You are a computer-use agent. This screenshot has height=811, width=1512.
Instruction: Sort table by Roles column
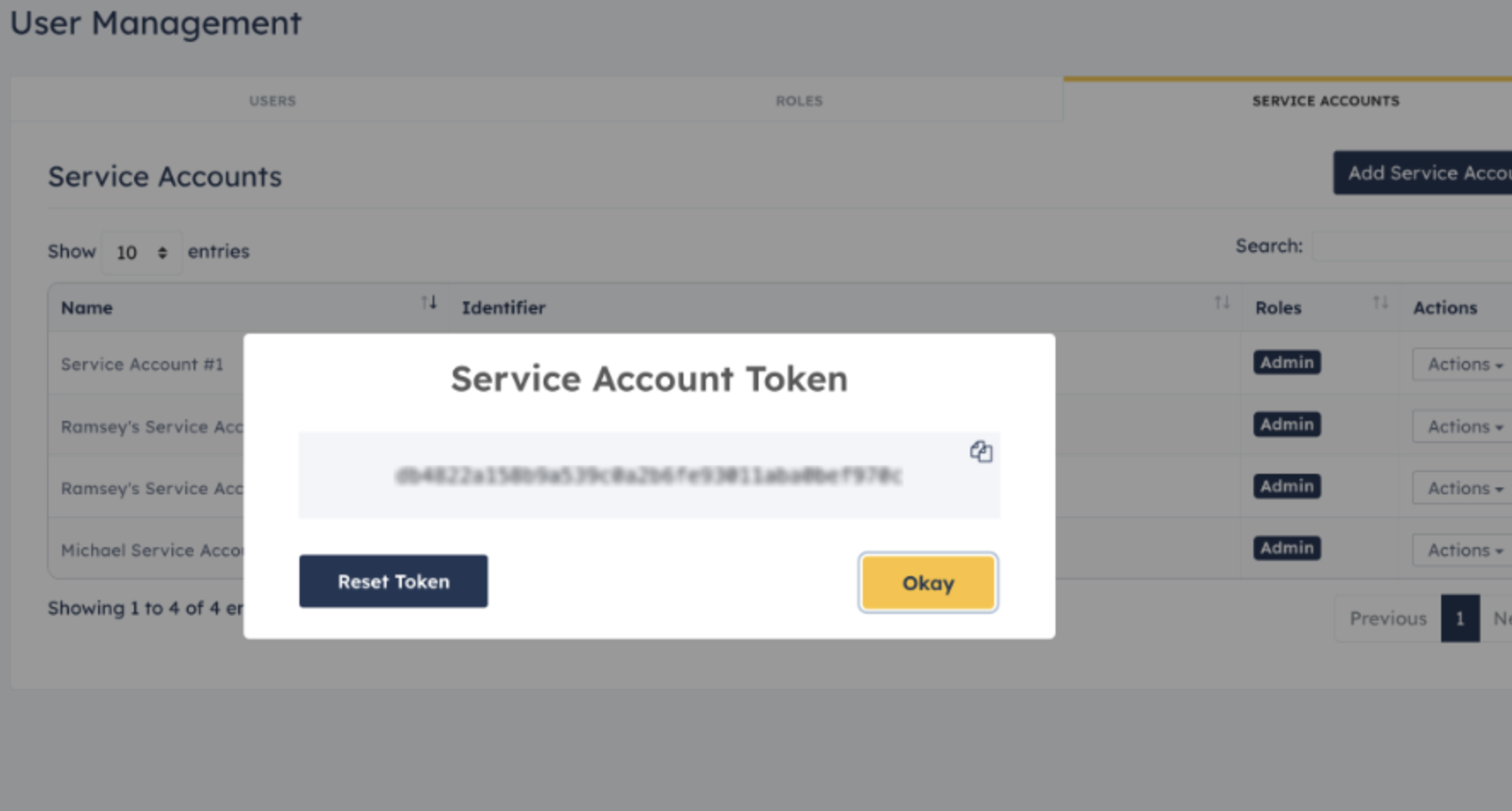[1380, 303]
